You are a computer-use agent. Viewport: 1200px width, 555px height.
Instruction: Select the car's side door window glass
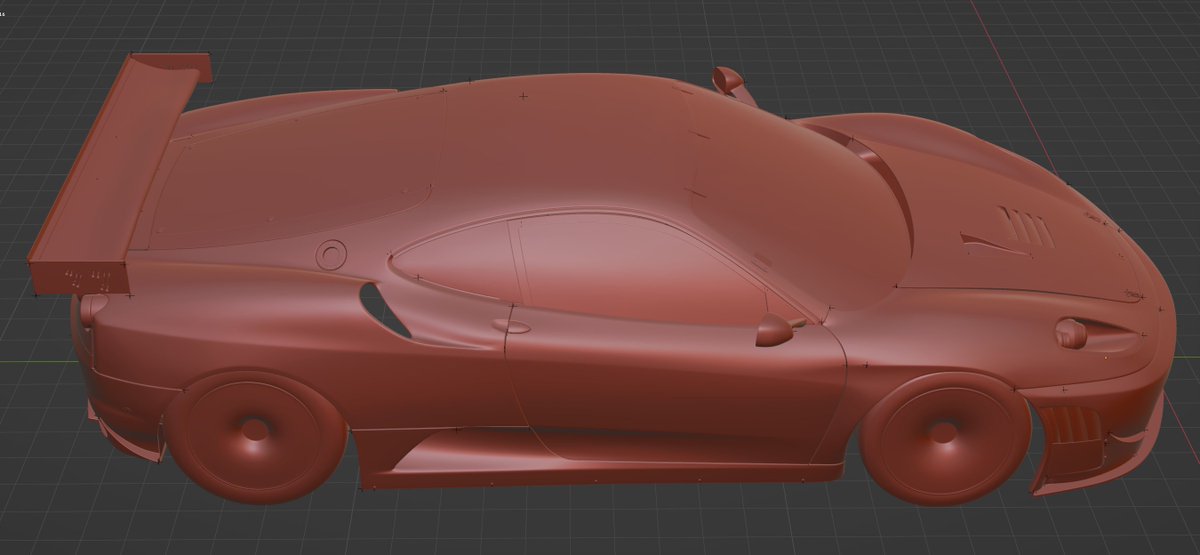pos(640,265)
